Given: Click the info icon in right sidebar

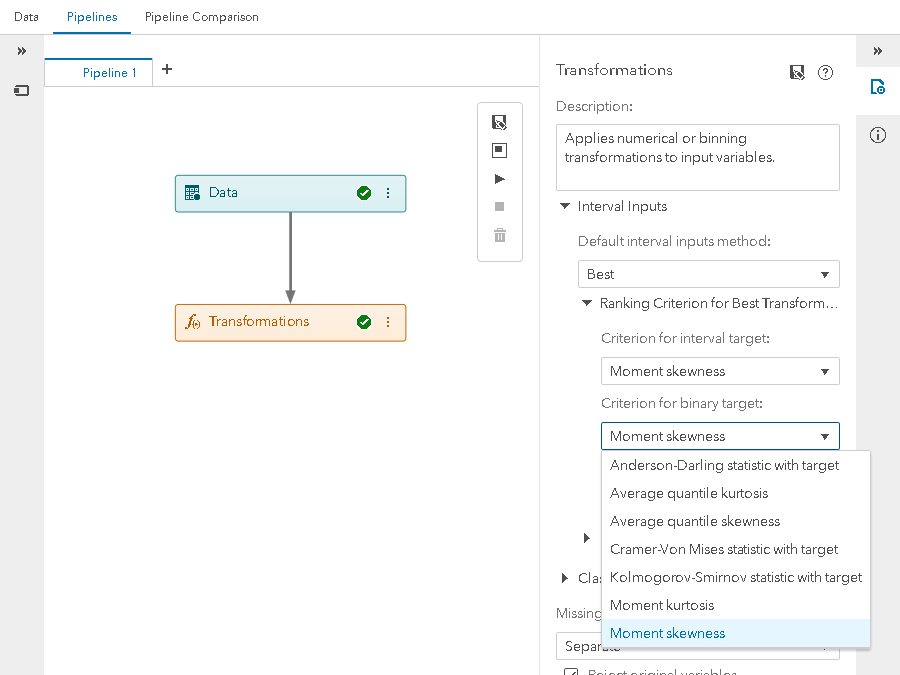Looking at the screenshot, I should pos(877,135).
